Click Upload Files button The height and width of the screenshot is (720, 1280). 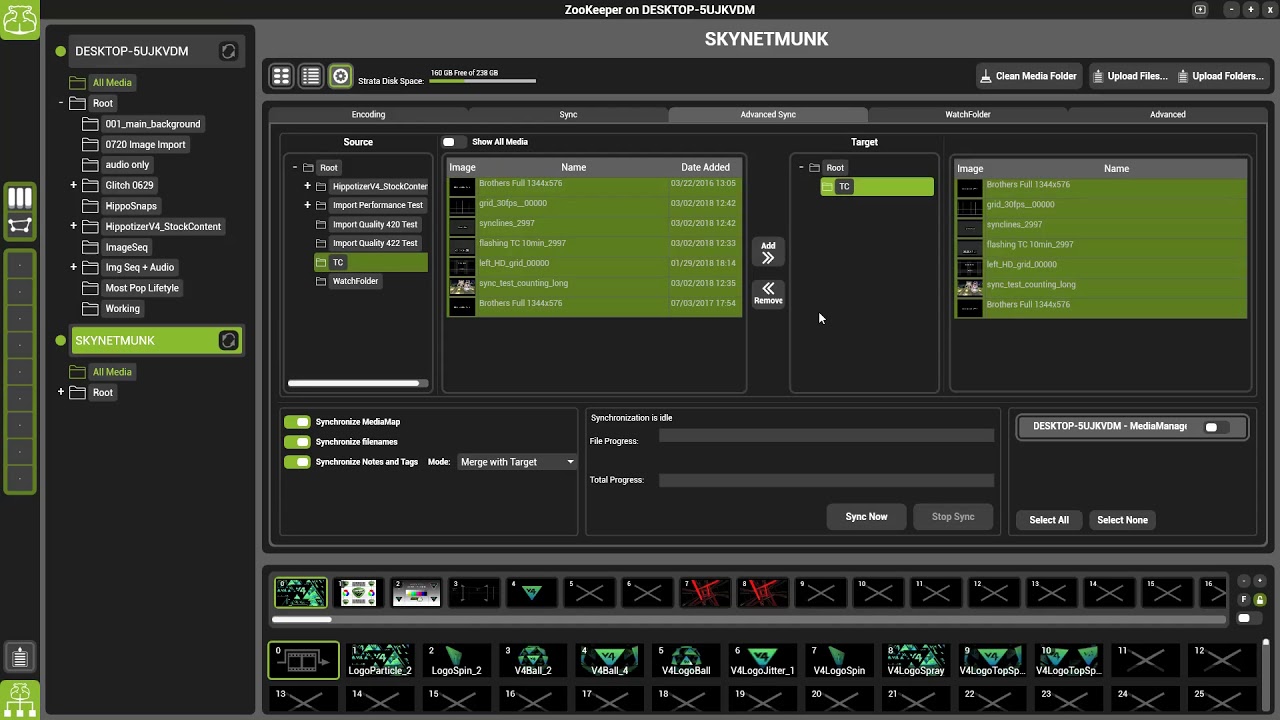(x=1130, y=76)
